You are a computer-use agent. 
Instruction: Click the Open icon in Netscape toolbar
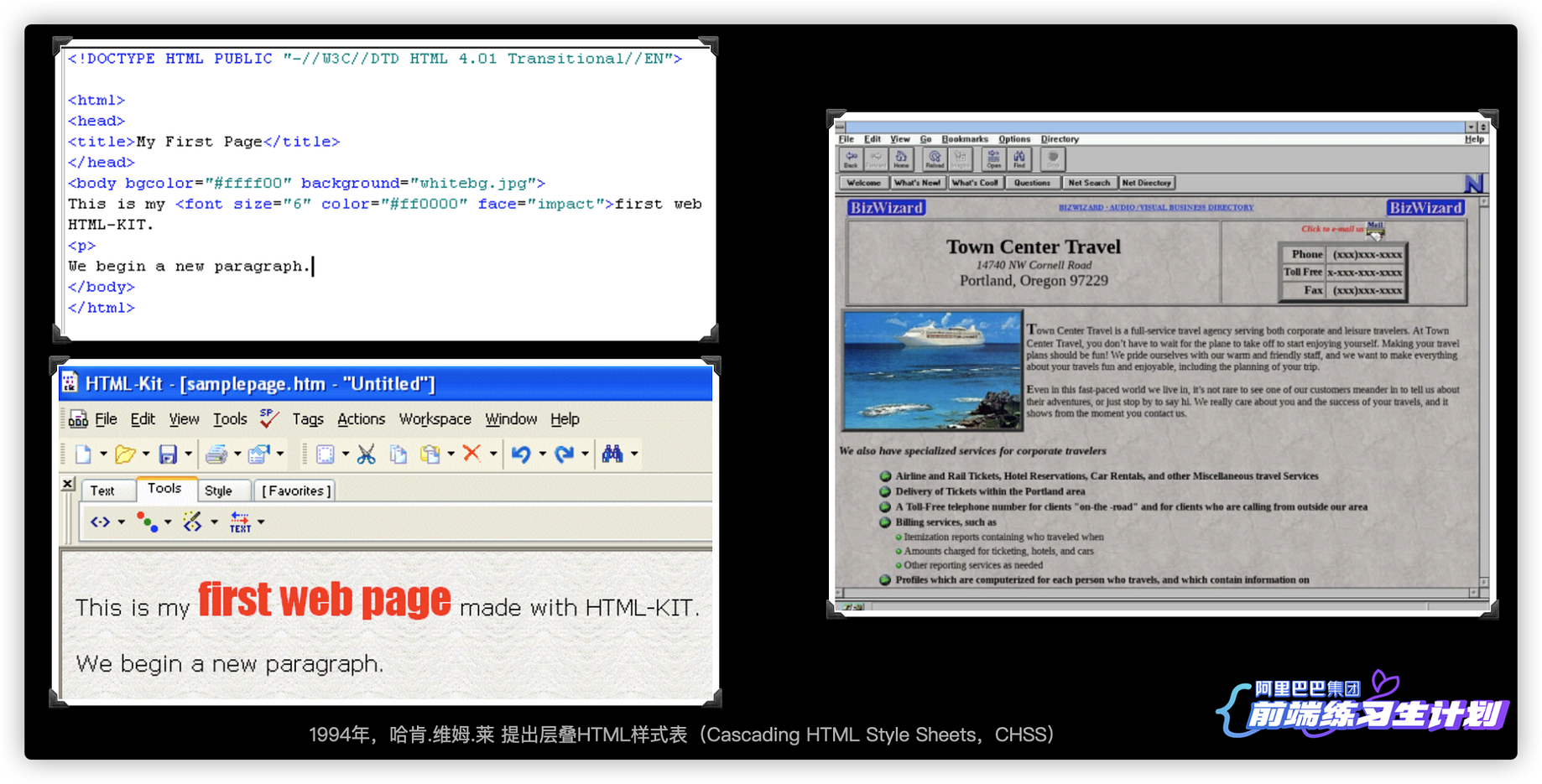point(993,159)
